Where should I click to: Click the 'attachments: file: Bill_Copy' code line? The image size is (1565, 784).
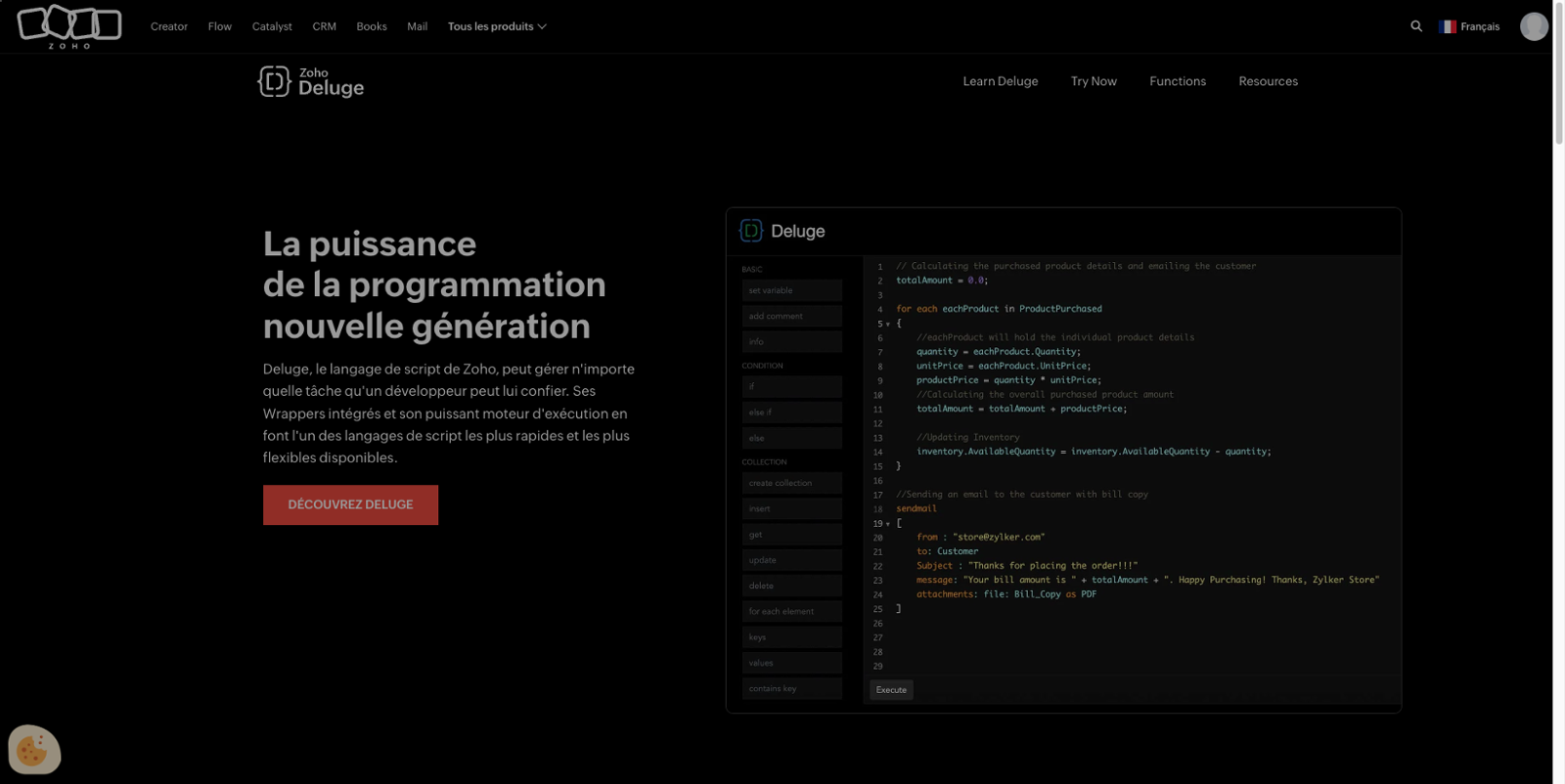tap(1006, 594)
